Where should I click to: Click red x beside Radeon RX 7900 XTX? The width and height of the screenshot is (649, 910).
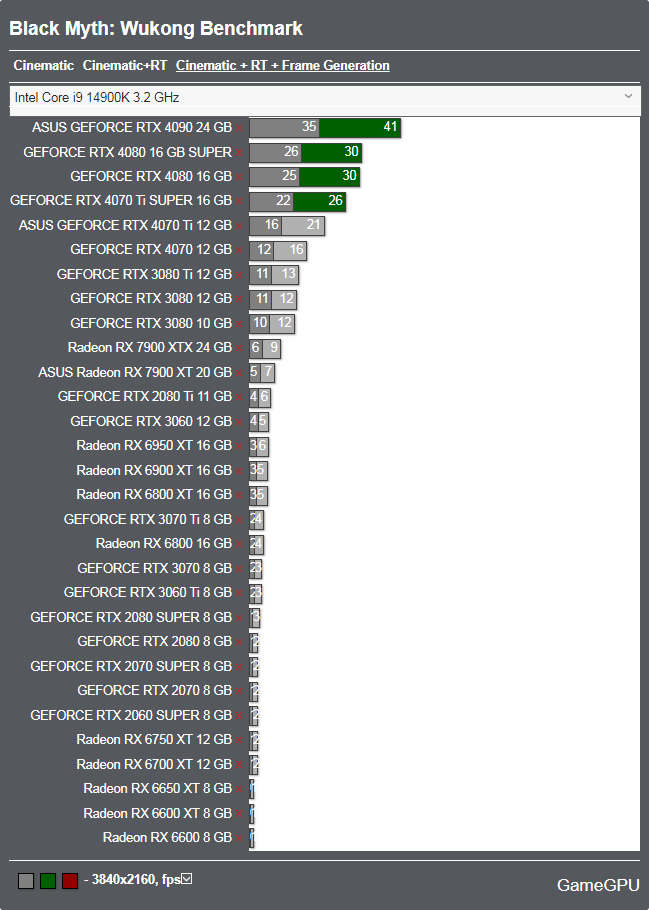pyautogui.click(x=239, y=349)
